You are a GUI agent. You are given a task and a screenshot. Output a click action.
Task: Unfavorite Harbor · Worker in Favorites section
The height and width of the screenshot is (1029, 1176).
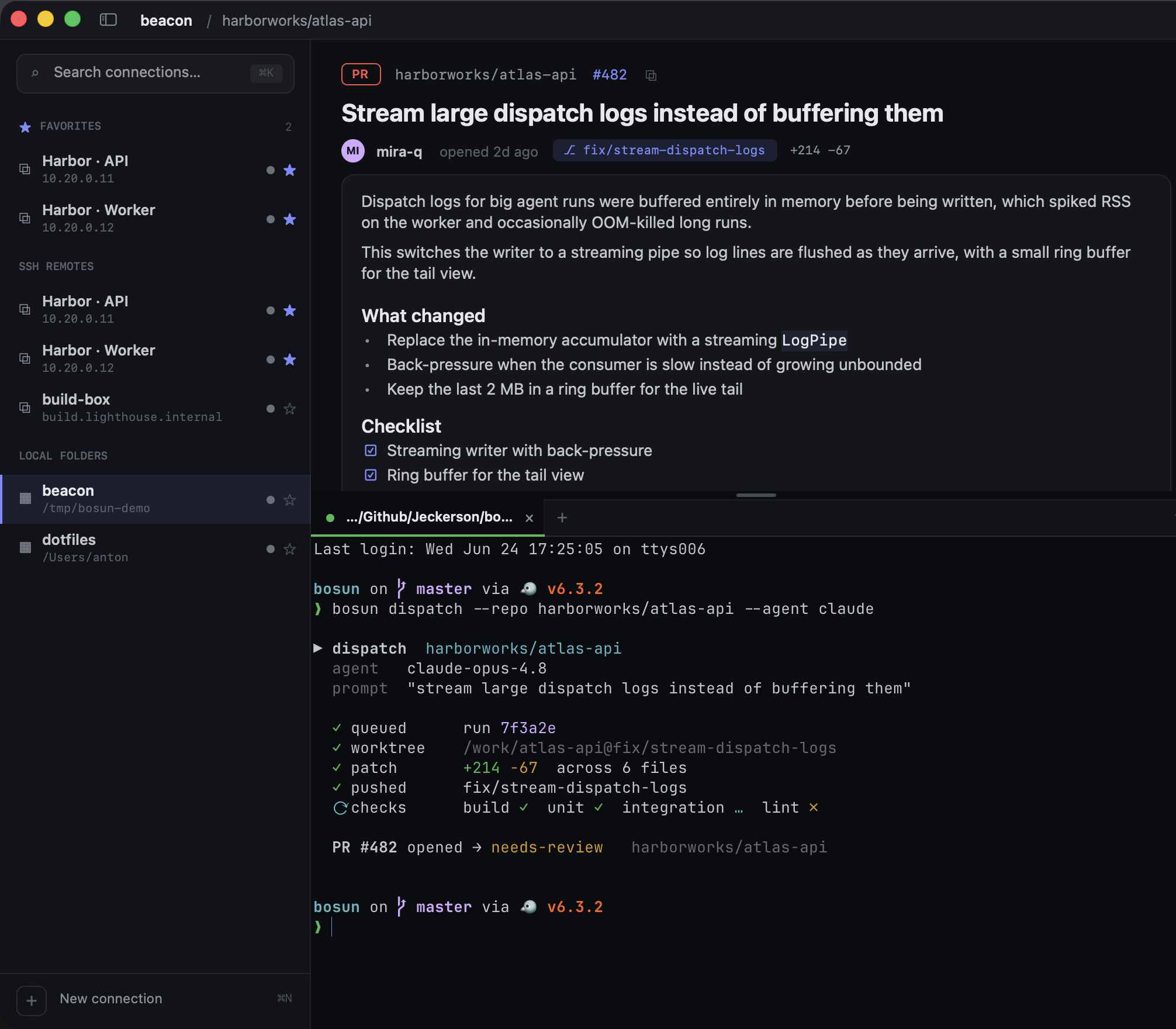[x=289, y=219]
